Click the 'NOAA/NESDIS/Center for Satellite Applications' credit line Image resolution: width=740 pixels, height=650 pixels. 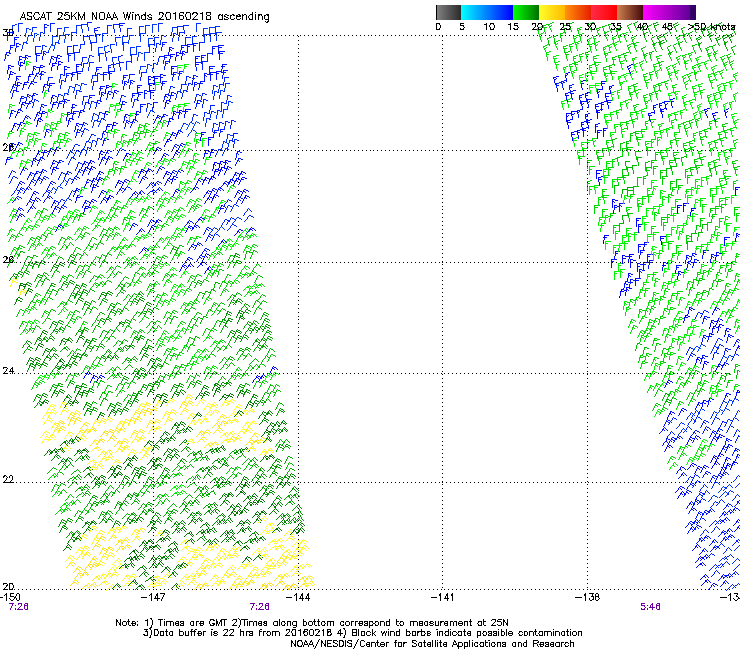point(432,644)
